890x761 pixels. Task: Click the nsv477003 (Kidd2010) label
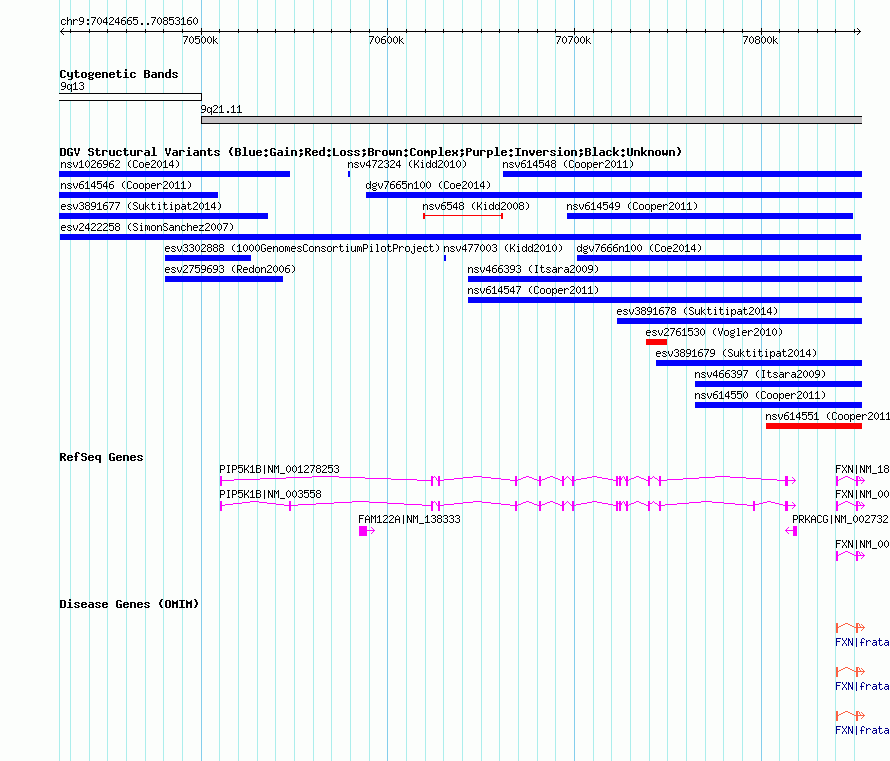pos(503,248)
